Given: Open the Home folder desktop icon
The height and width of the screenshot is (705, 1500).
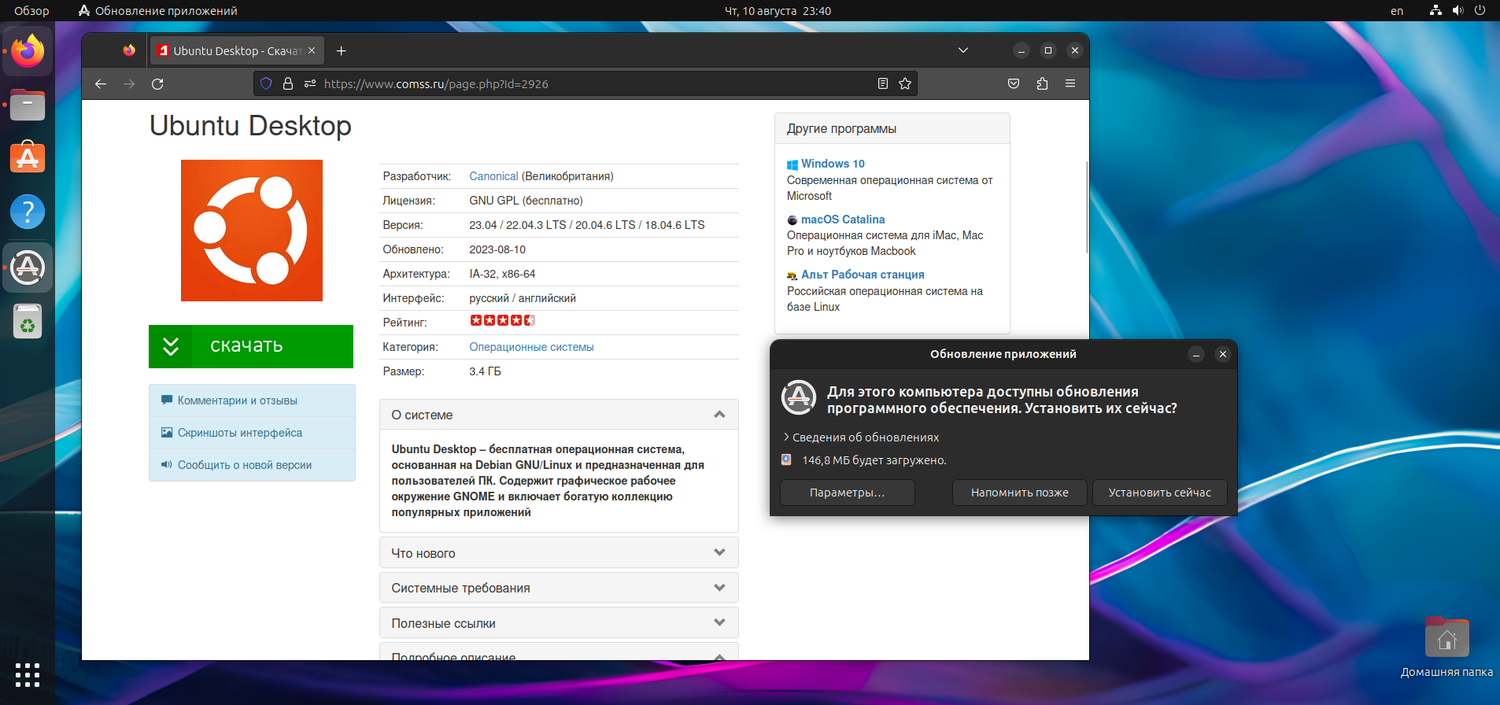Looking at the screenshot, I should point(1446,647).
